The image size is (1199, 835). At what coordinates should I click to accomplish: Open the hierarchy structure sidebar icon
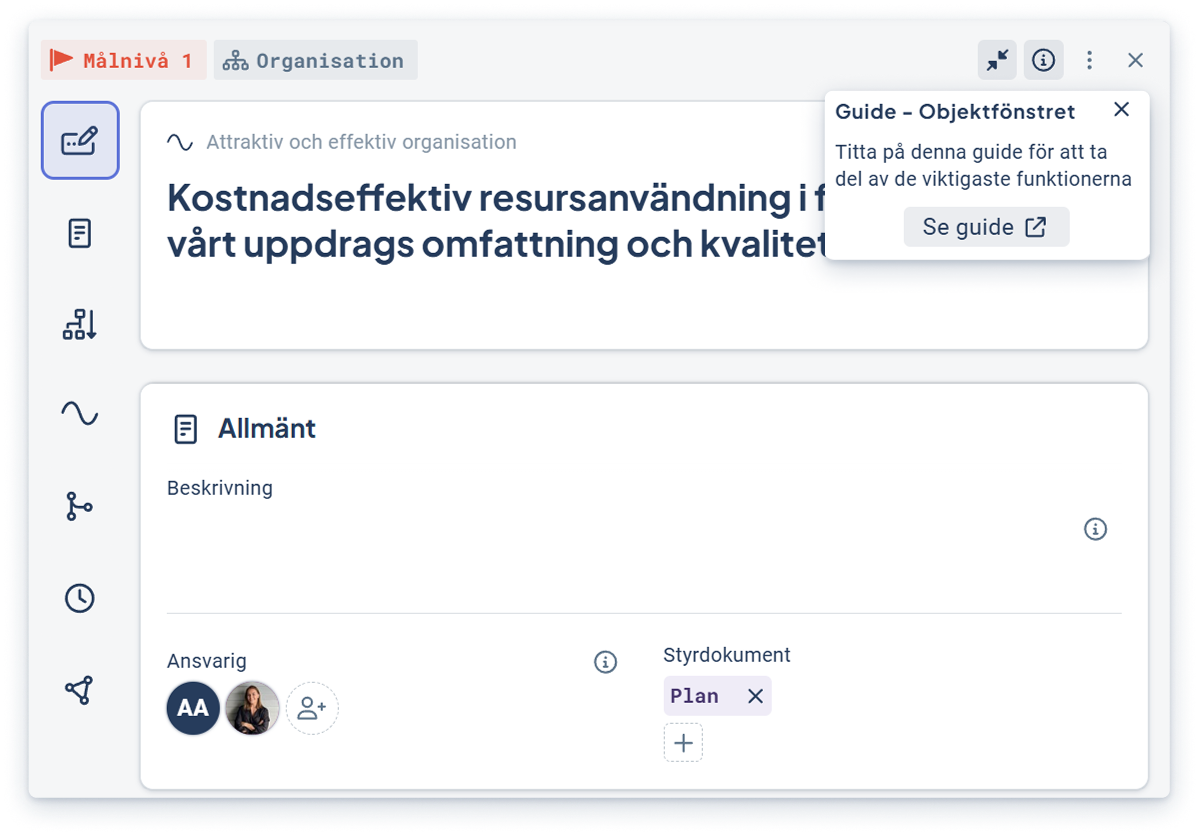coord(80,324)
